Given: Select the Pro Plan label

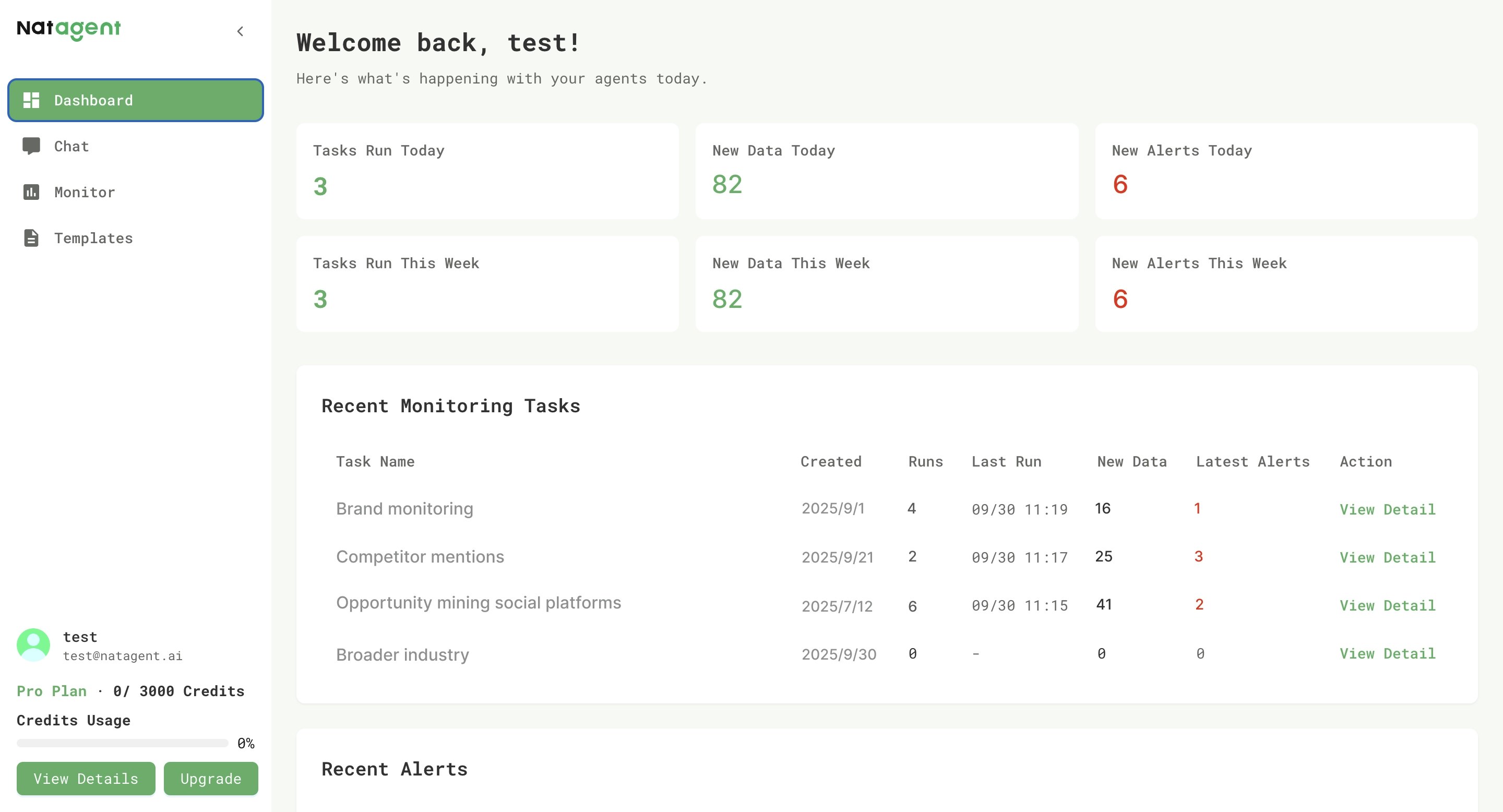Looking at the screenshot, I should [51, 691].
